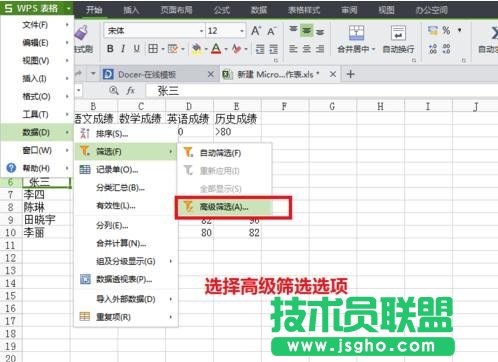Expand 重复项(R) submenu
Image resolution: width=498 pixels, height=362 pixels.
(126, 317)
